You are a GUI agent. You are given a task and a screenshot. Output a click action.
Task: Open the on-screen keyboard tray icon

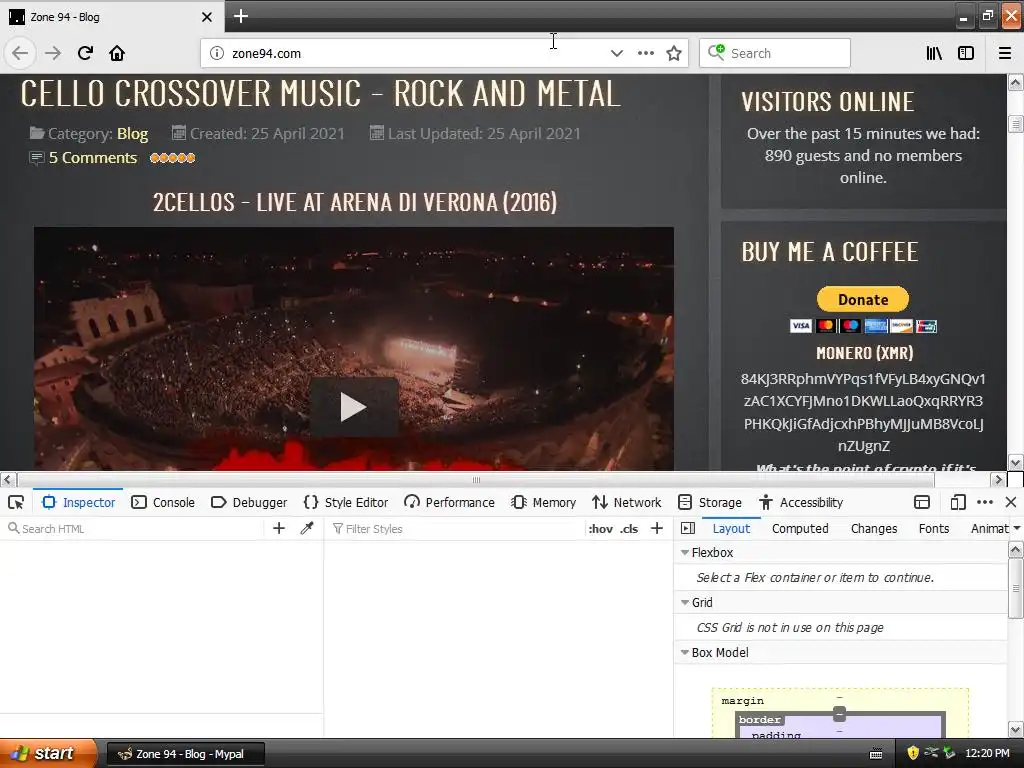(876, 754)
